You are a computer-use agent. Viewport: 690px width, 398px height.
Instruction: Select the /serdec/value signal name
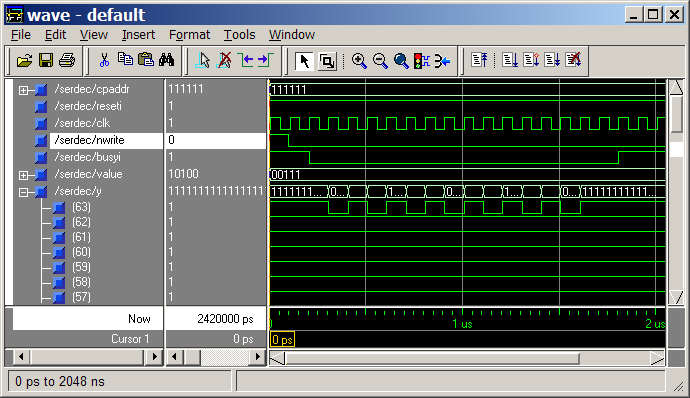click(88, 174)
